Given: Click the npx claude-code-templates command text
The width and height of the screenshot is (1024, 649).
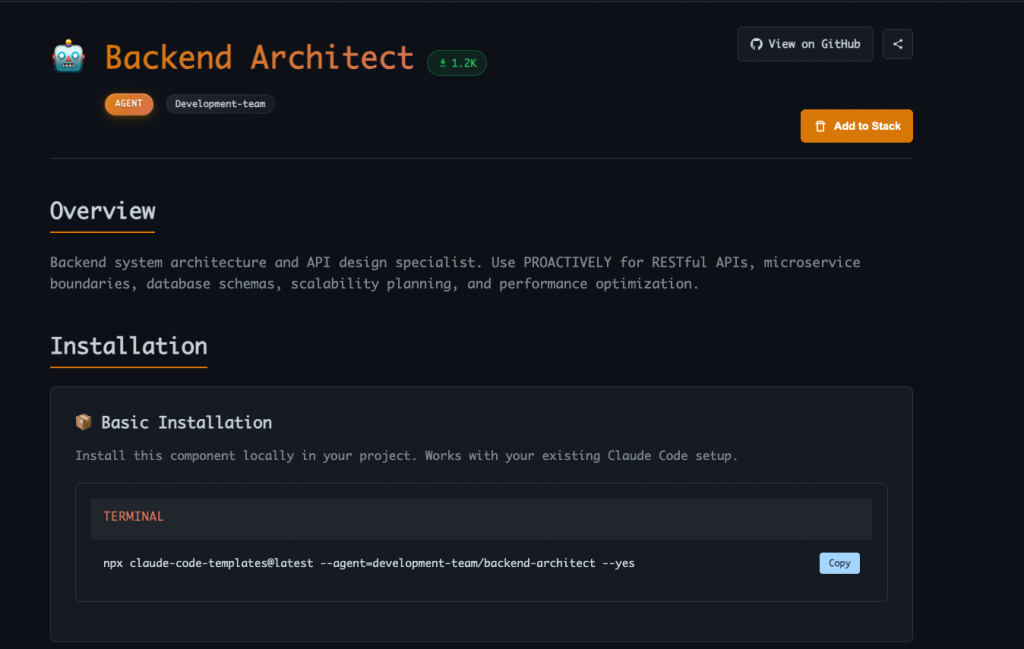Looking at the screenshot, I should pyautogui.click(x=369, y=563).
